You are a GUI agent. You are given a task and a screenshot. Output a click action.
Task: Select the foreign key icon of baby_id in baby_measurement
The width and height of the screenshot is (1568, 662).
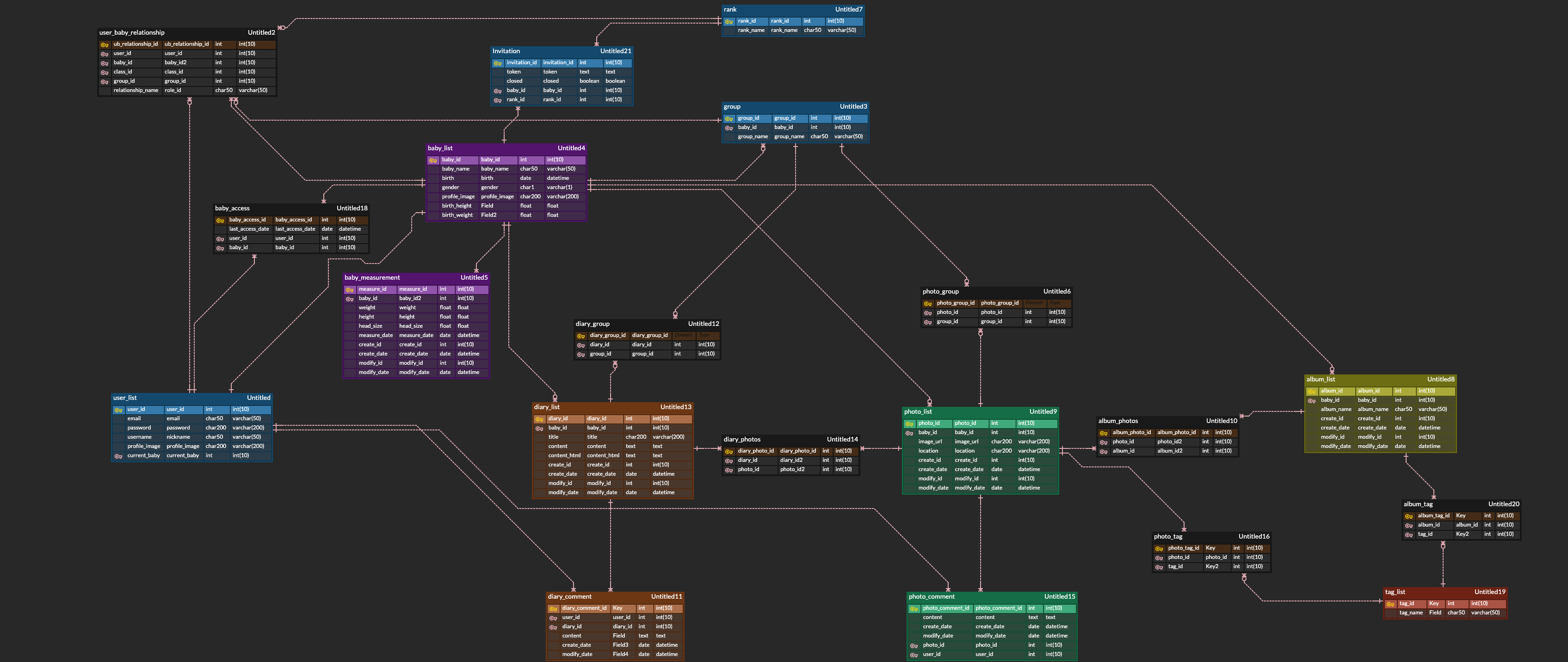(349, 299)
